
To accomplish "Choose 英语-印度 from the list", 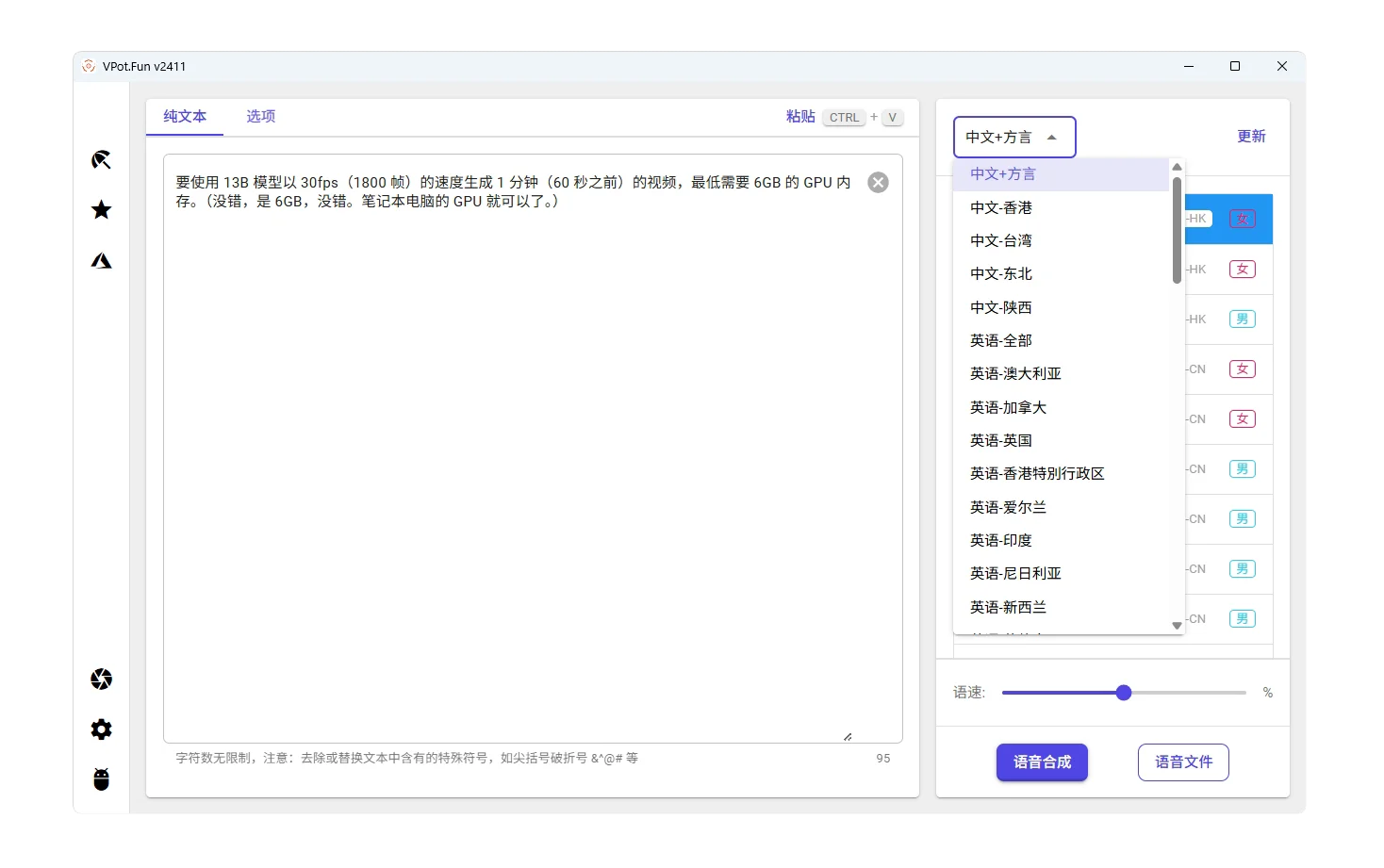I will click(1062, 540).
